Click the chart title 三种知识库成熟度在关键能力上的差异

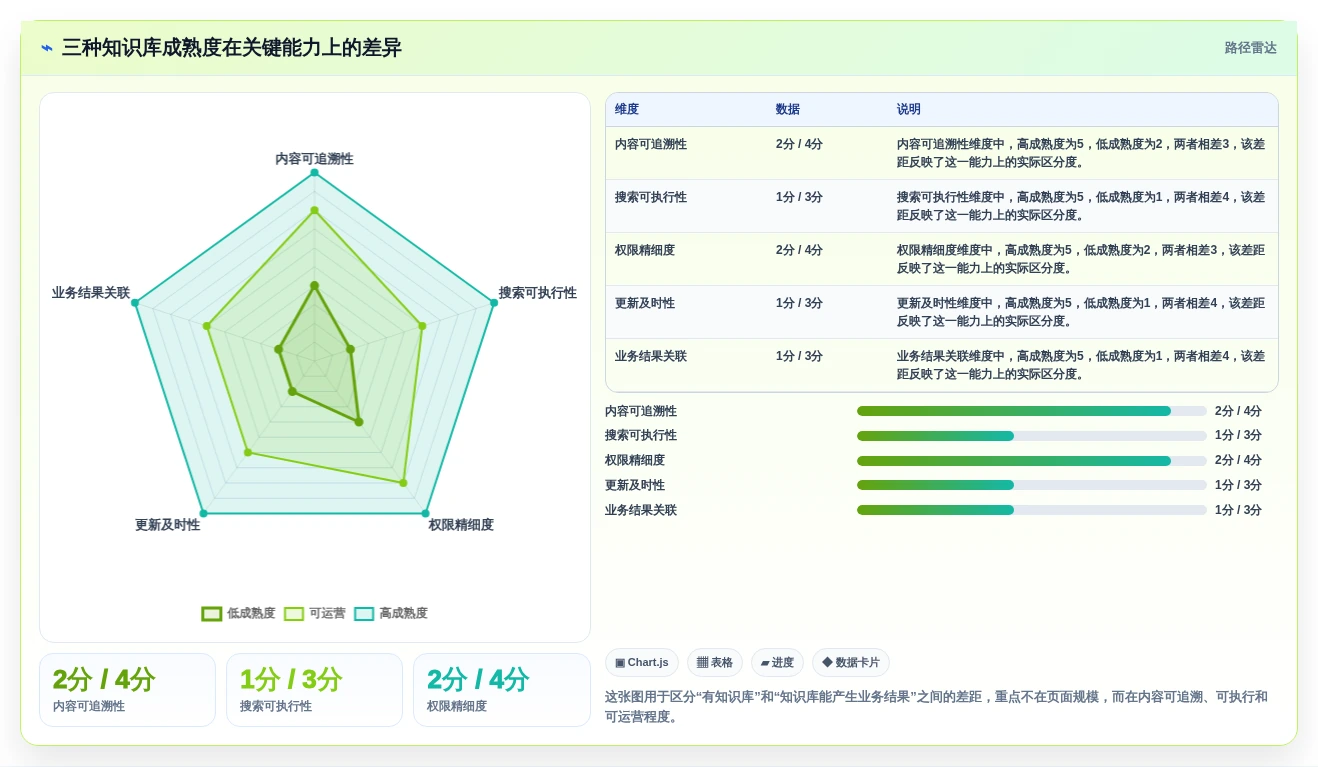pos(232,48)
